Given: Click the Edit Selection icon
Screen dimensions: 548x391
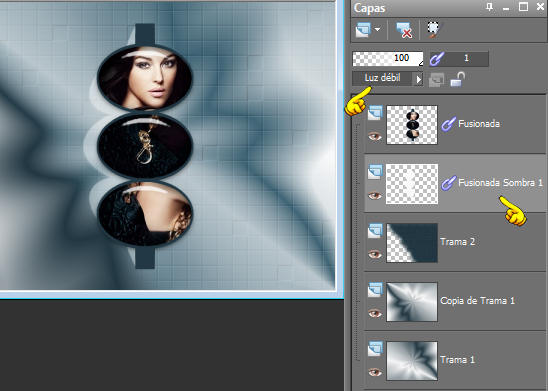Looking at the screenshot, I should pos(435,30).
